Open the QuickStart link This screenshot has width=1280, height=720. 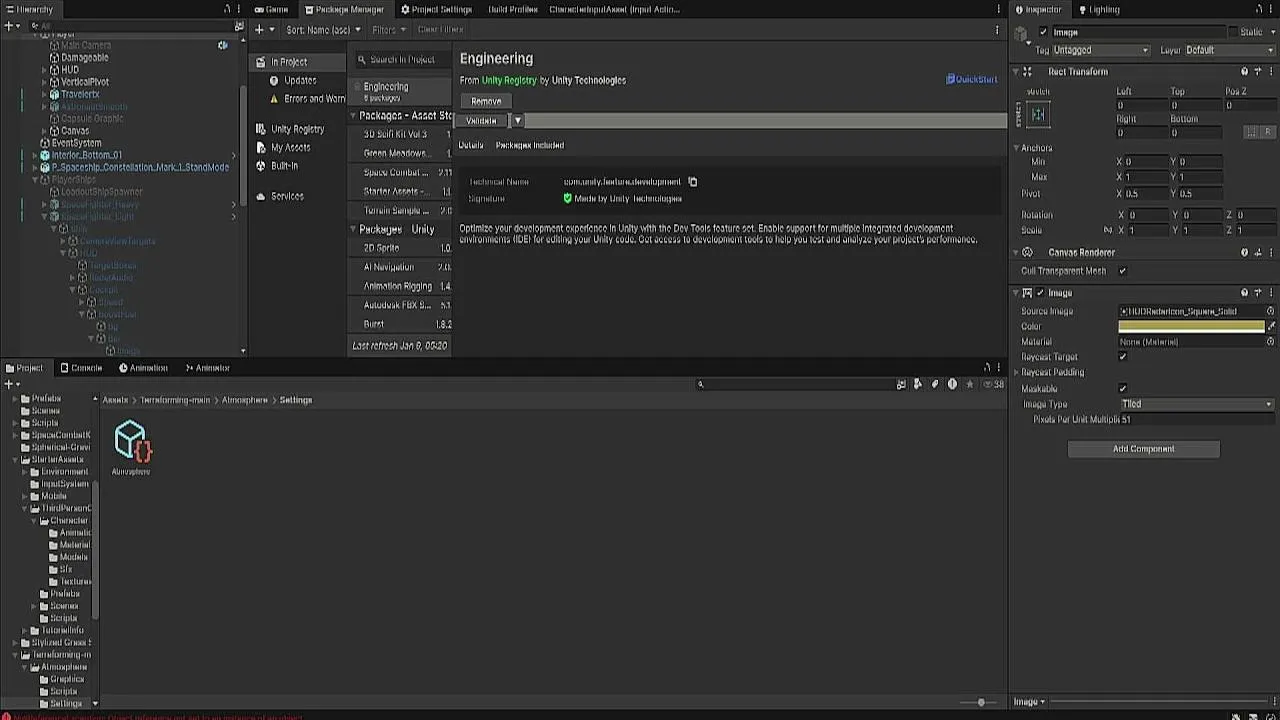click(972, 79)
